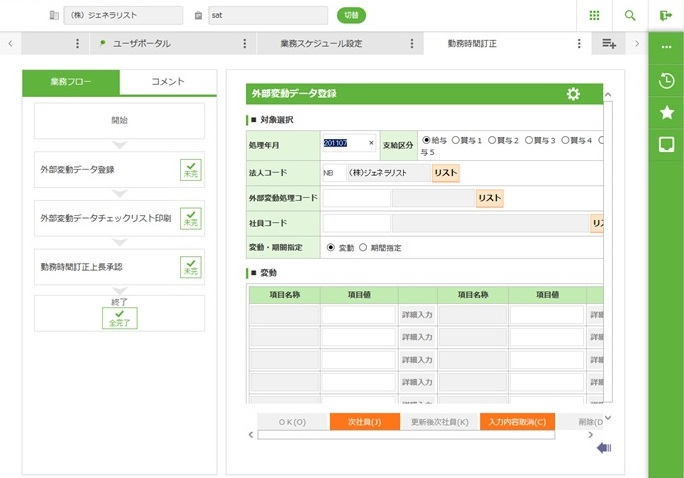
Task: Click the 外部変動処理コード input field
Action: tap(357, 198)
